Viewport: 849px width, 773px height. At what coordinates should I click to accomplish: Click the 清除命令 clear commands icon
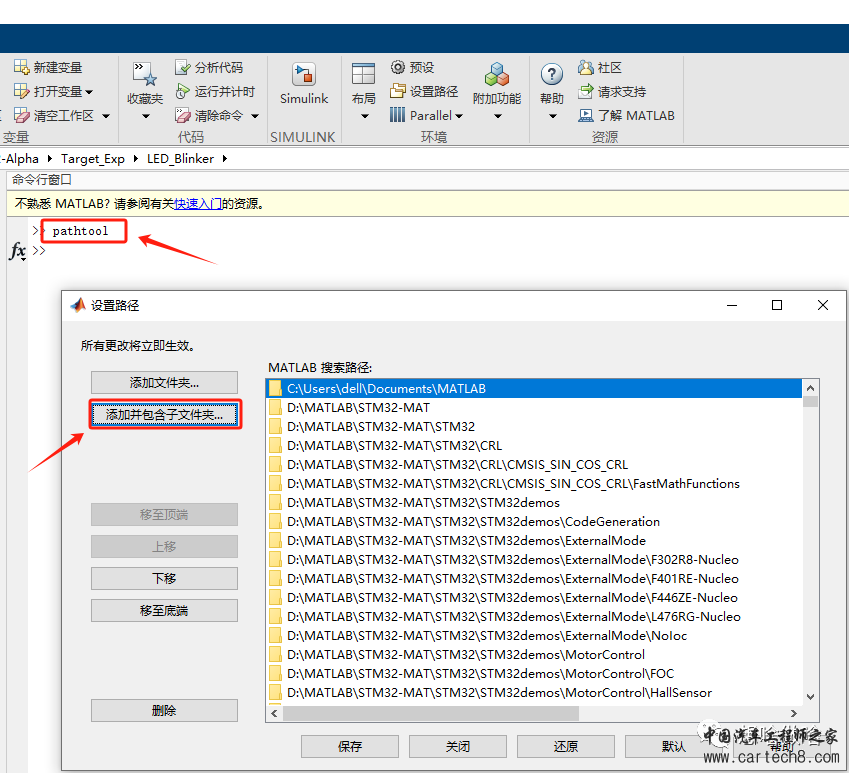pos(183,115)
